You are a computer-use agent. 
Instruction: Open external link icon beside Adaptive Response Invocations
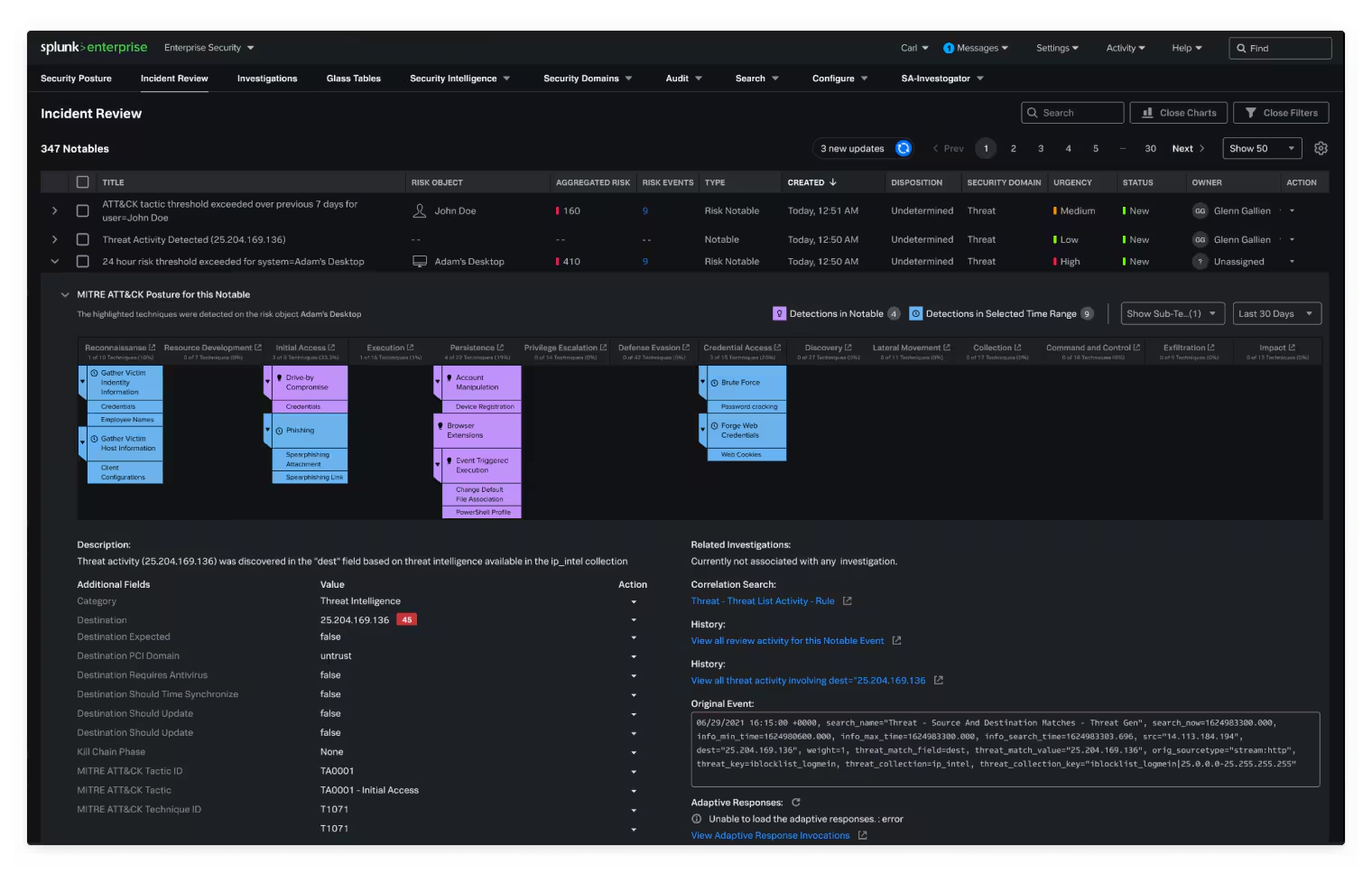point(862,835)
